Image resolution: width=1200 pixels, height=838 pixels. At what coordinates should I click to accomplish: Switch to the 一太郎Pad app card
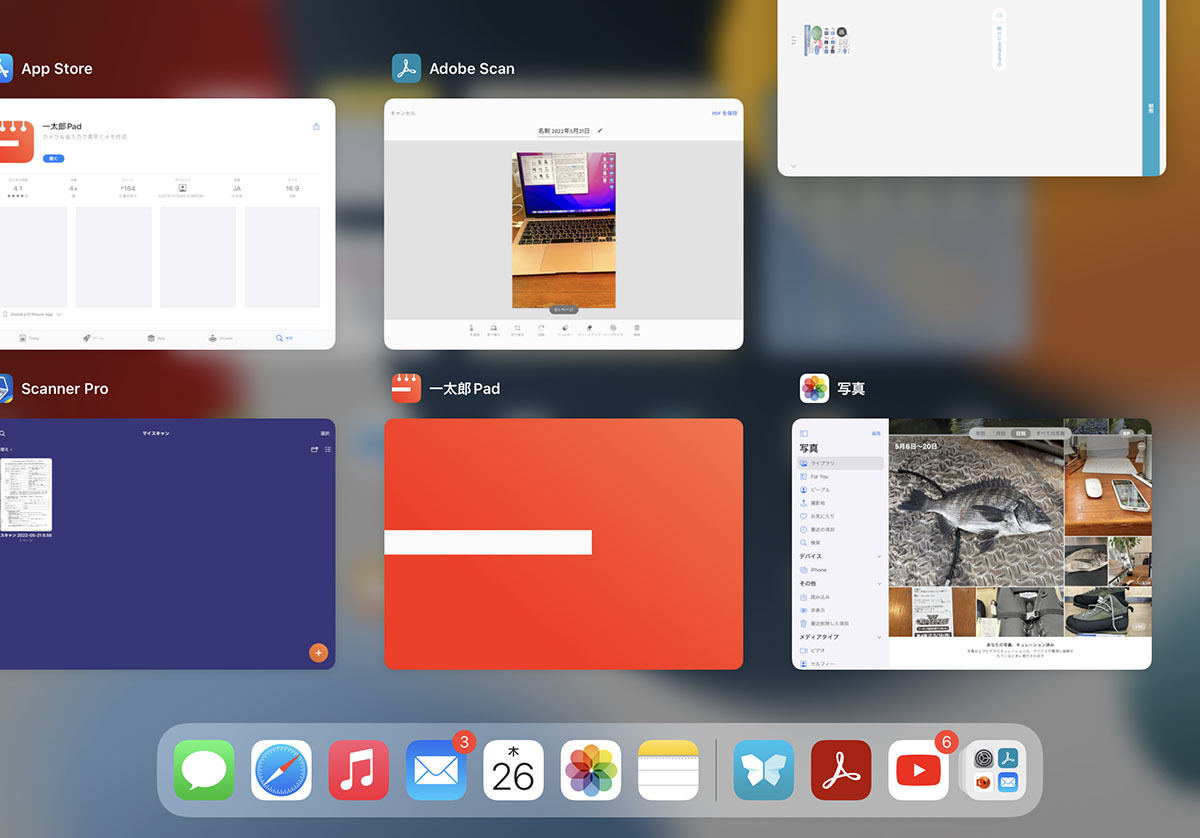click(564, 544)
